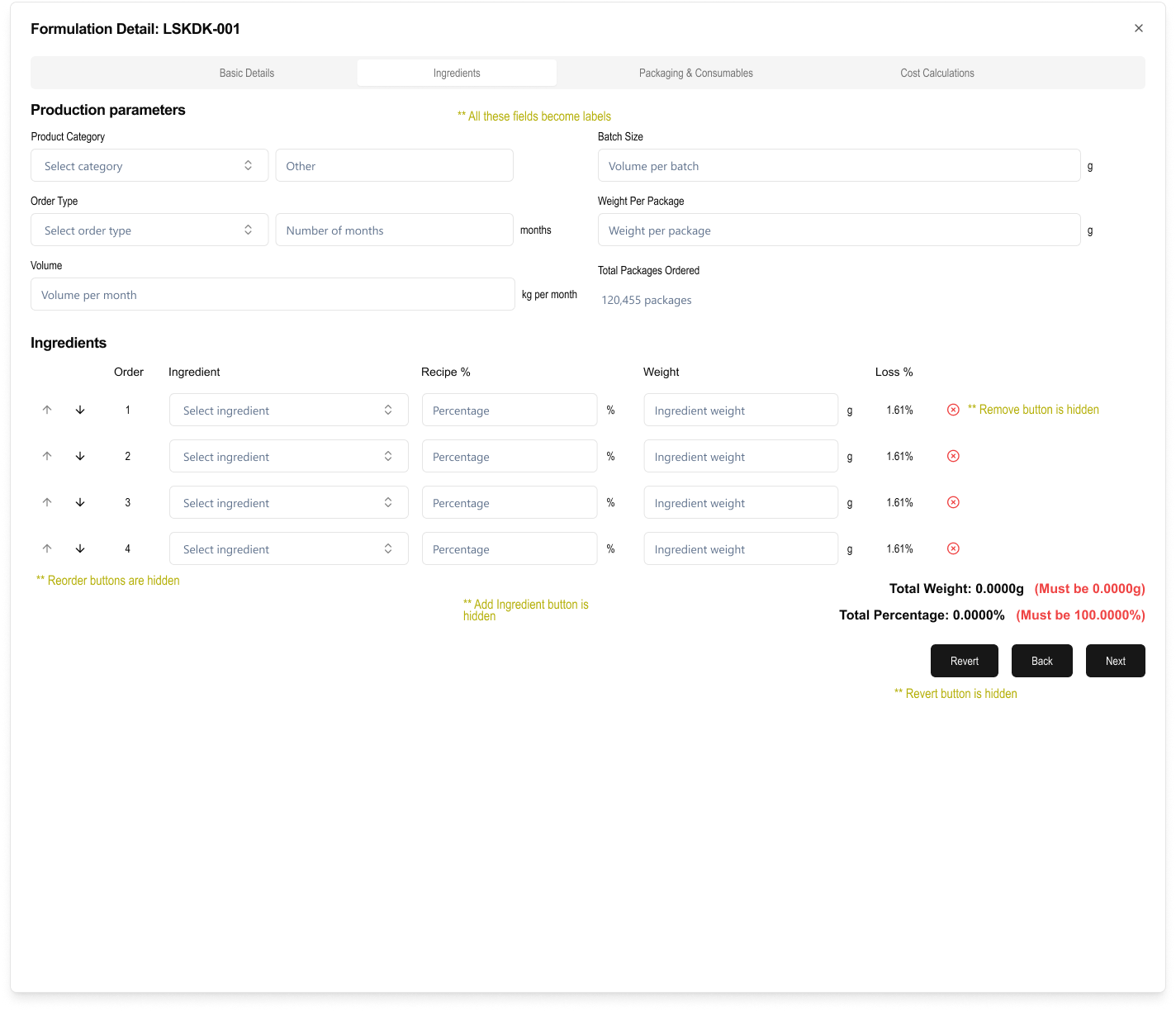The image size is (1176, 1011).
Task: Focus Ingredient weight field in row 2
Action: pyautogui.click(x=741, y=456)
